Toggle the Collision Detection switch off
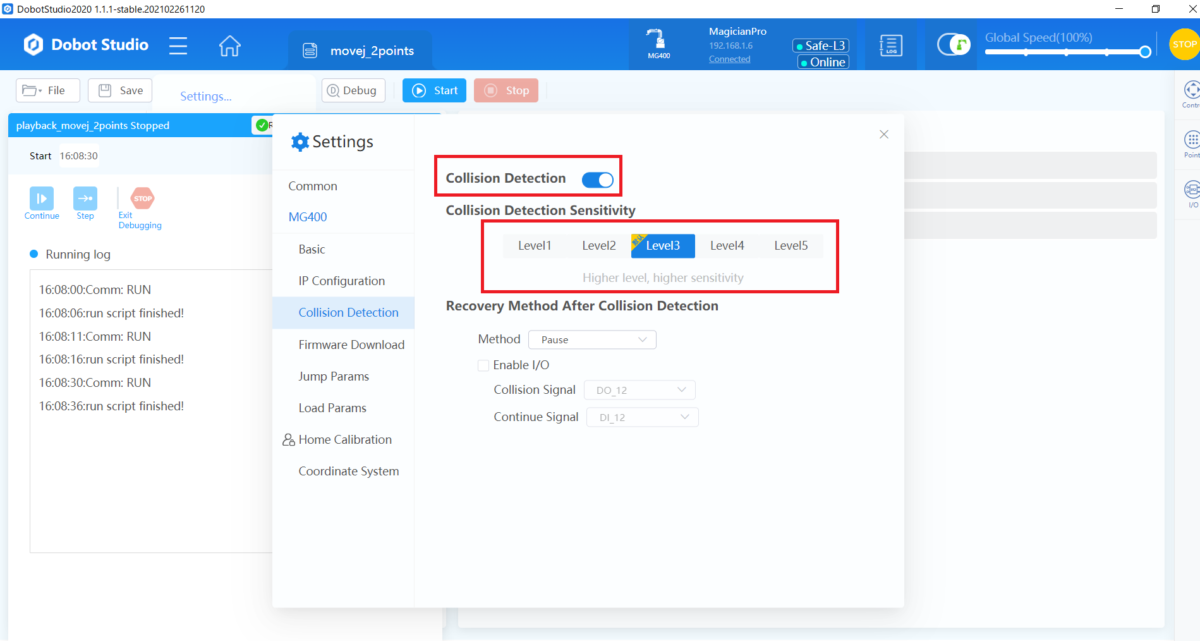 (x=597, y=179)
